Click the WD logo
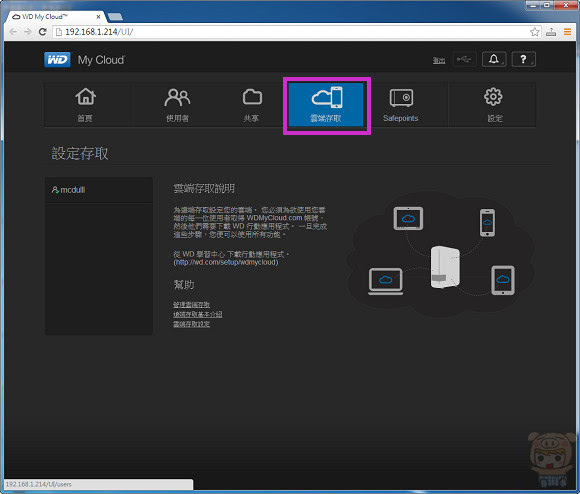 (x=57, y=60)
